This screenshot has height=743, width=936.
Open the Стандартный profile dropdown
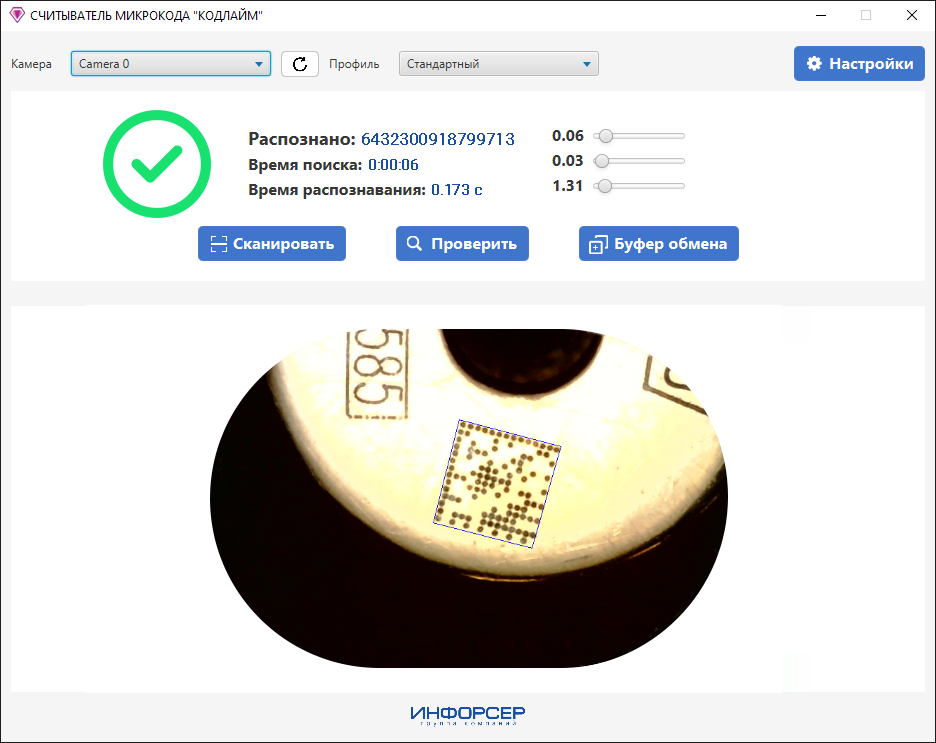[x=498, y=64]
